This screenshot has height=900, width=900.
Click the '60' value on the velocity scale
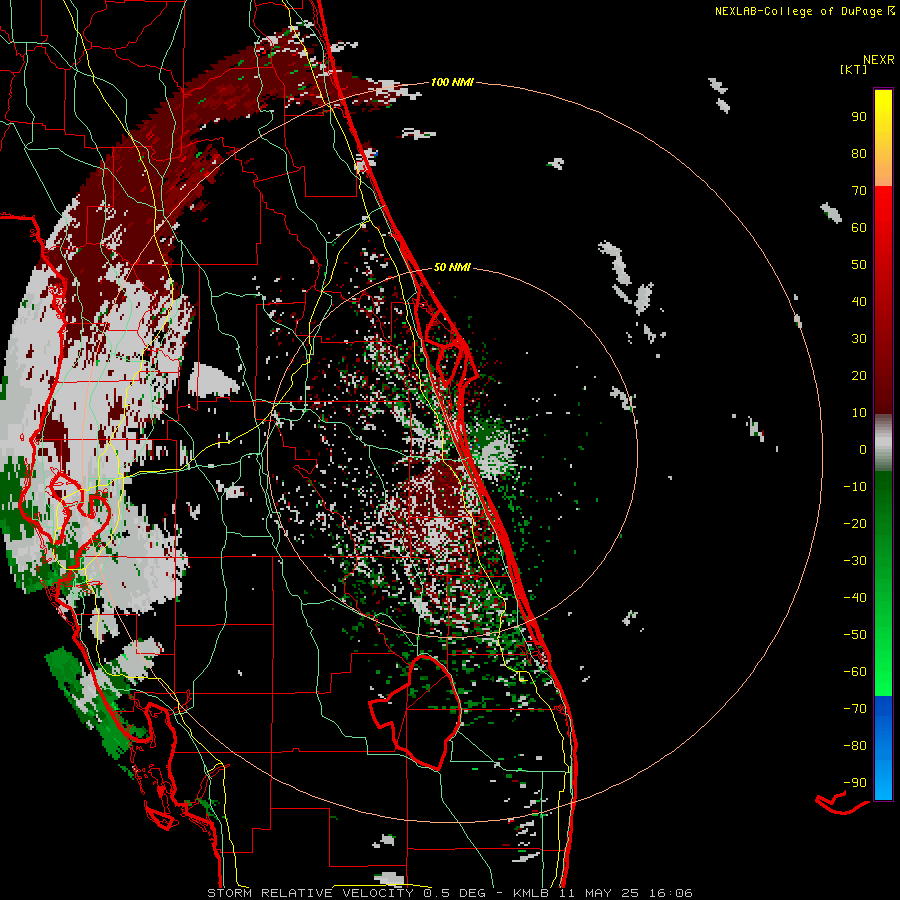click(859, 227)
